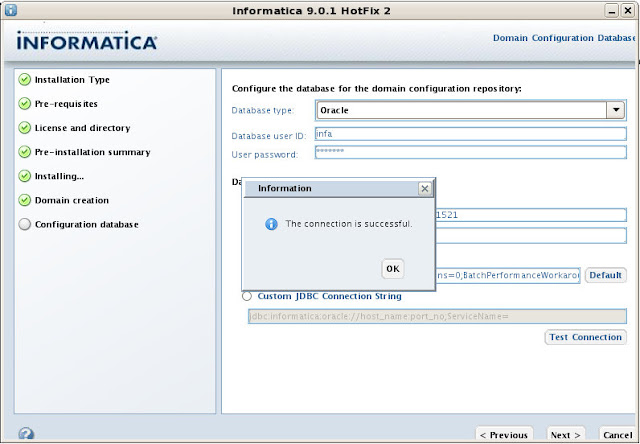Click the Test Connection button
The height and width of the screenshot is (444, 640).
tap(585, 337)
